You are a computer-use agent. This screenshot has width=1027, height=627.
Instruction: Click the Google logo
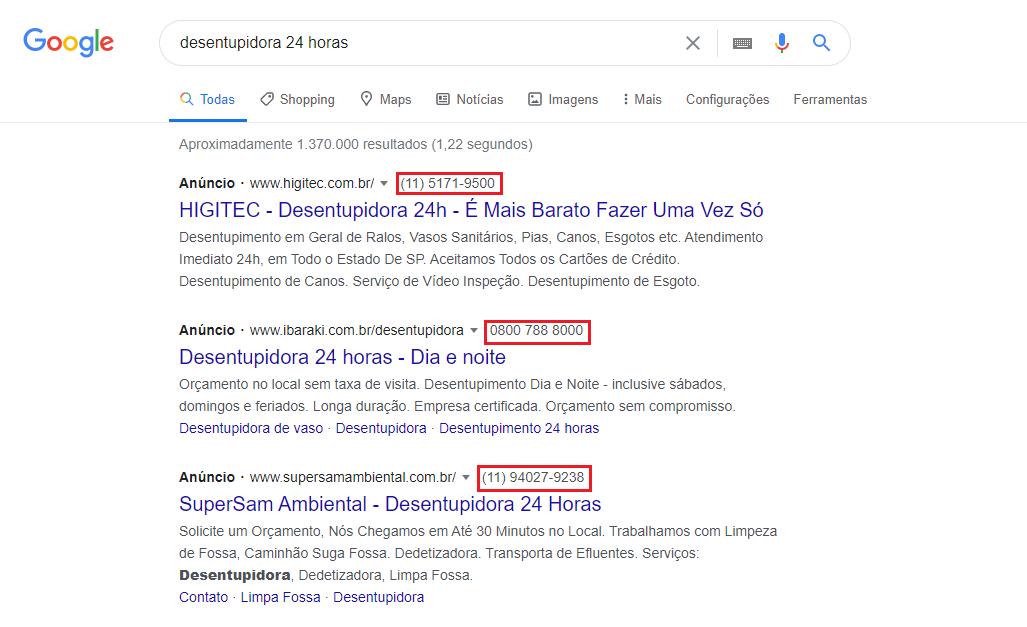coord(69,42)
